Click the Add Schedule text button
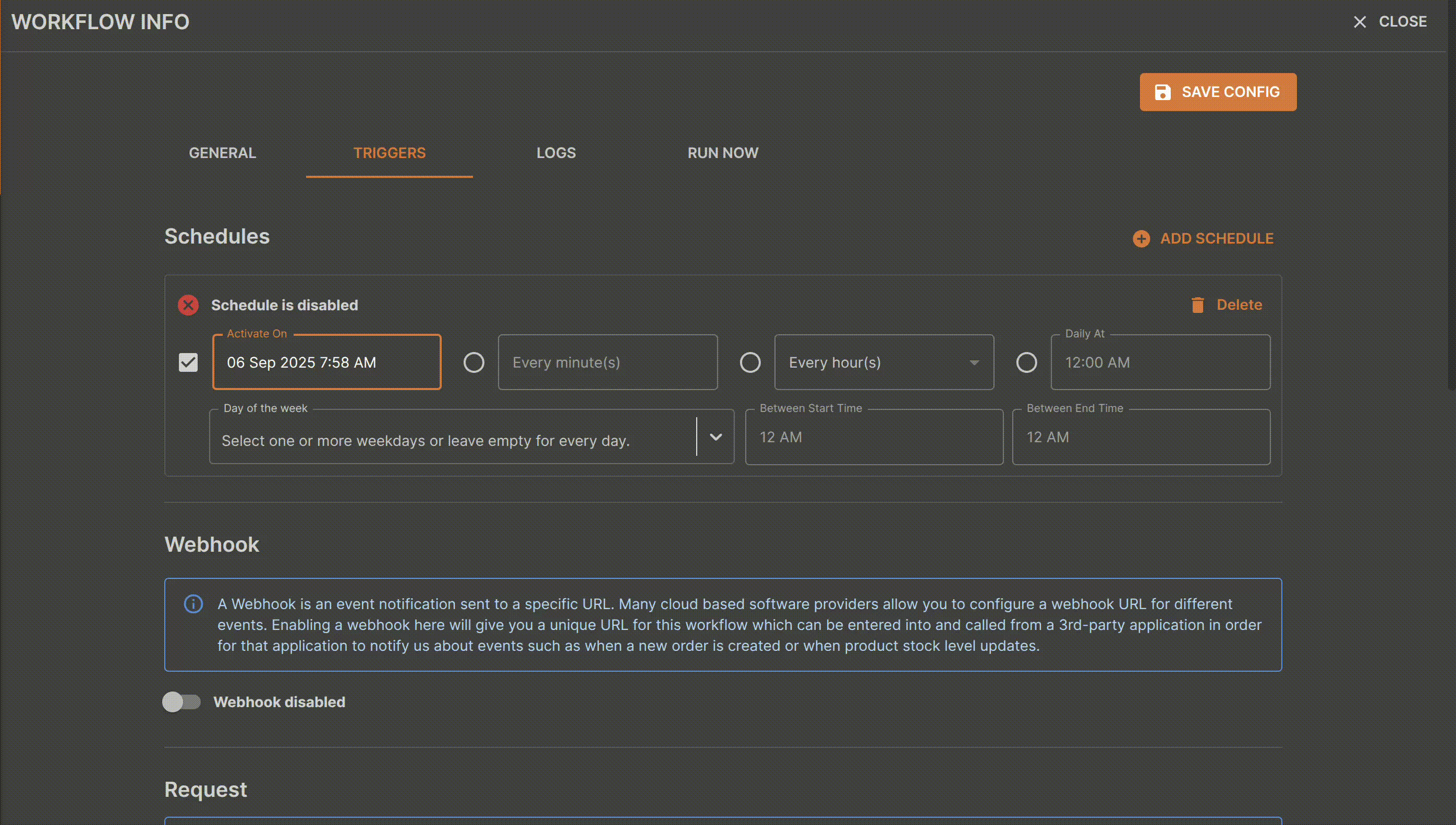The height and width of the screenshot is (825, 1456). click(x=1216, y=238)
